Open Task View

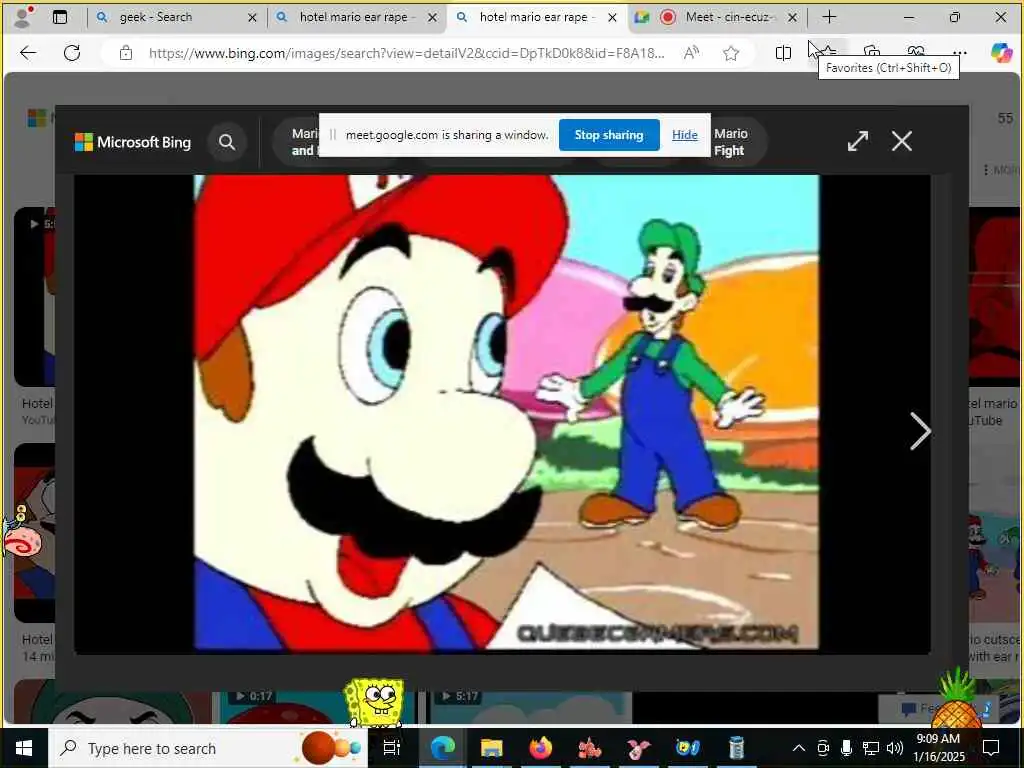point(391,748)
